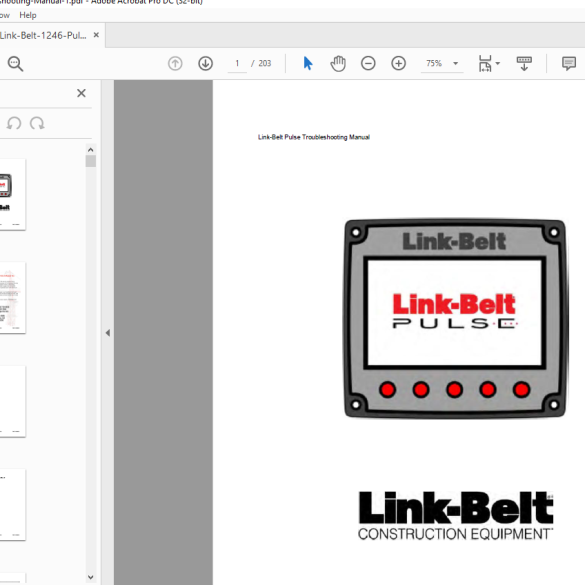585x585 pixels.
Task: Click the total page count '203' text
Action: click(x=265, y=63)
